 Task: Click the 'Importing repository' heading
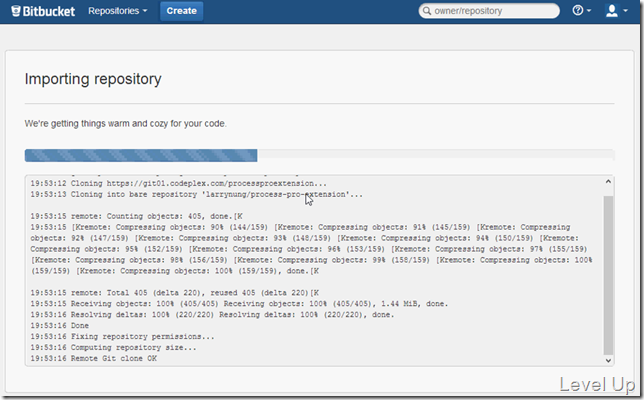pyautogui.click(x=93, y=79)
